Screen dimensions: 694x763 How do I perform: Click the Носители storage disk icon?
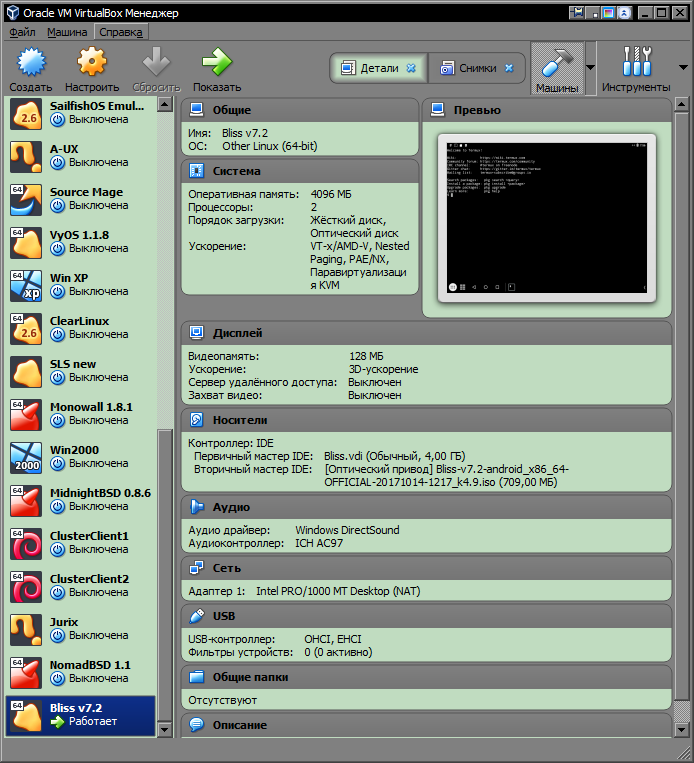[x=197, y=420]
